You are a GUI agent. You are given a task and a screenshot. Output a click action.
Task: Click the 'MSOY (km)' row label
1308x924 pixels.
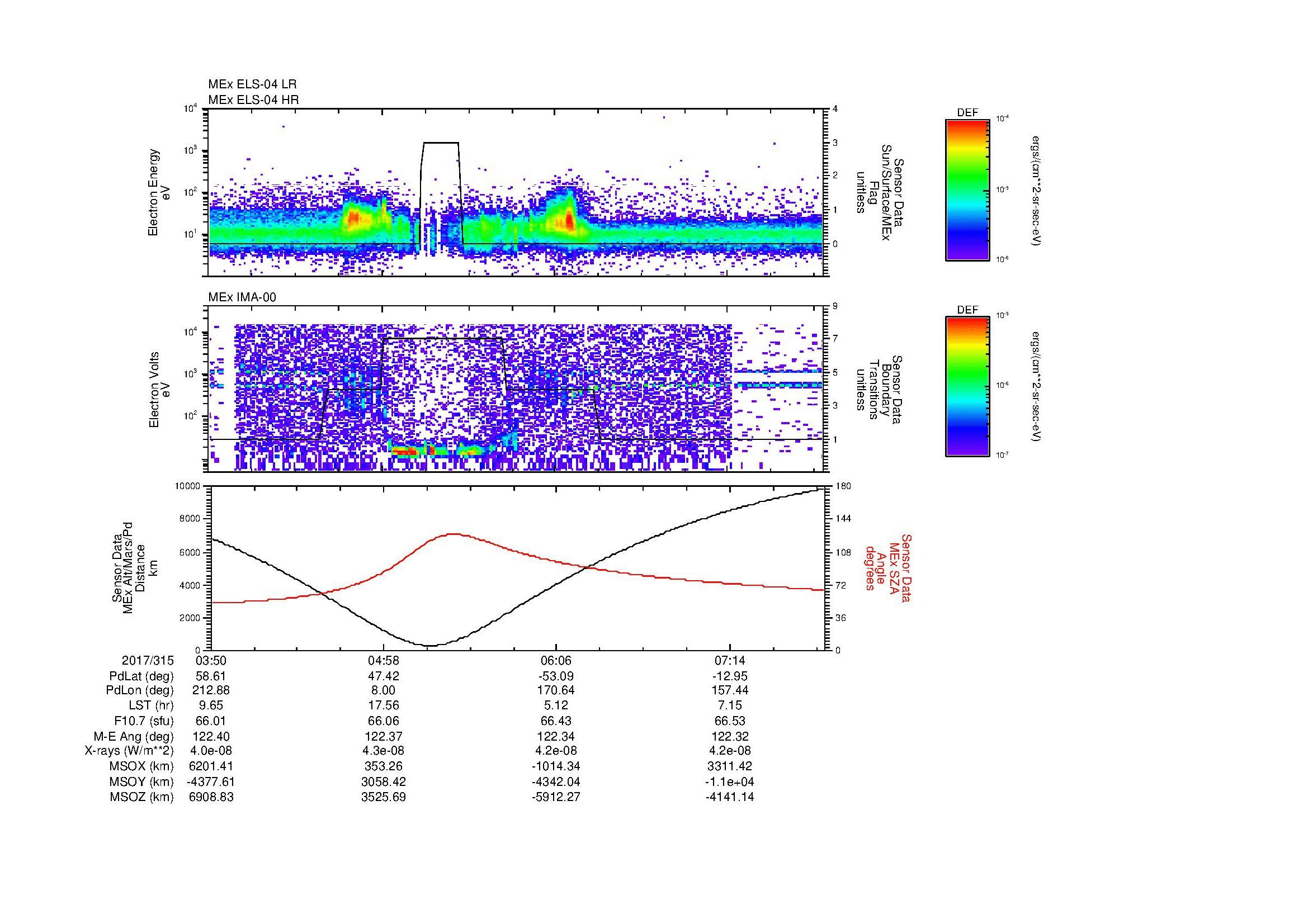[142, 781]
